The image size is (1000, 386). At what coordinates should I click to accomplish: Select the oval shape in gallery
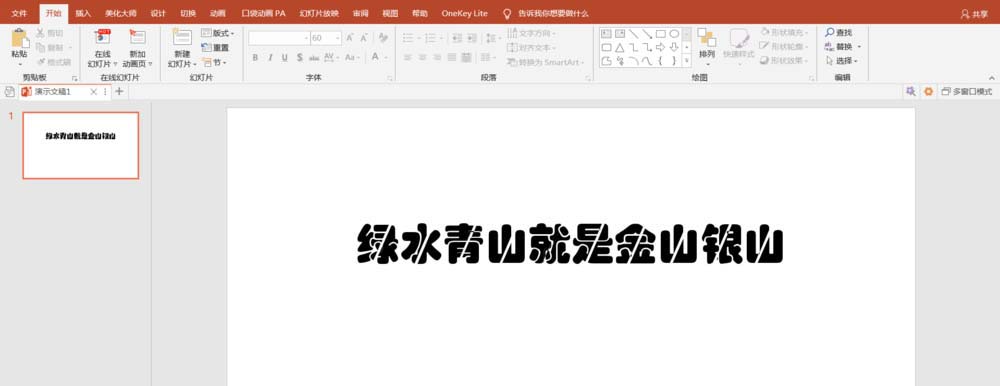point(674,34)
